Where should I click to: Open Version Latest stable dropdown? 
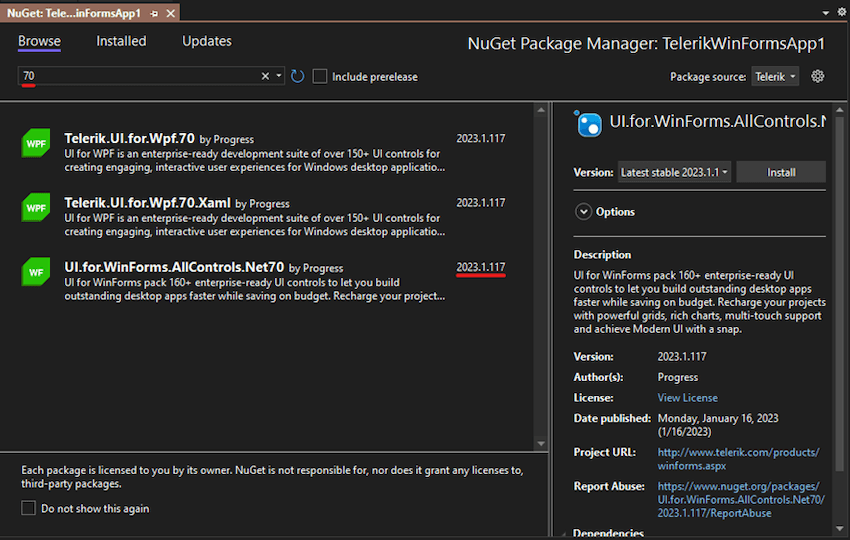coord(674,172)
